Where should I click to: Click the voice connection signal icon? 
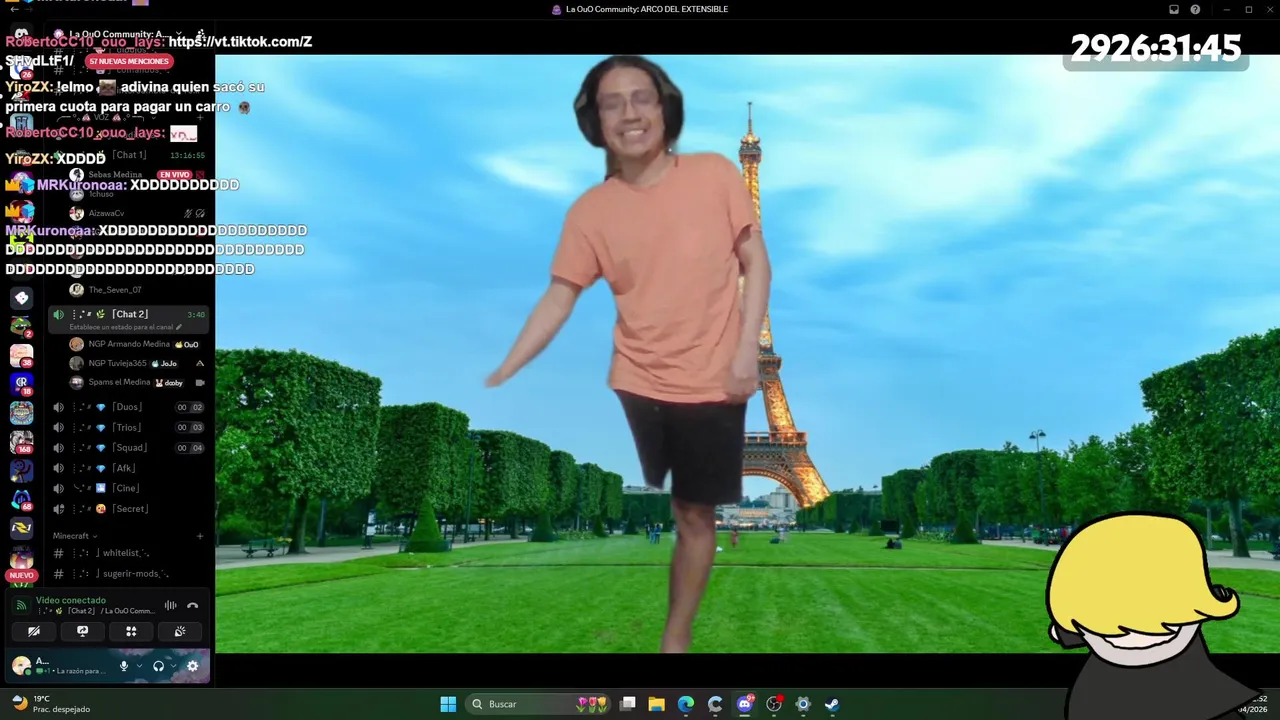pyautogui.click(x=21, y=605)
